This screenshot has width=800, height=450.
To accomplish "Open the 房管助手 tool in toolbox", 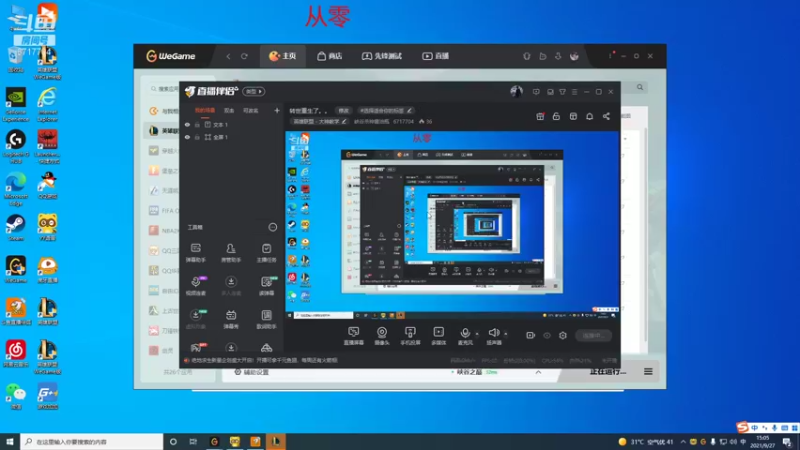I will click(x=231, y=253).
